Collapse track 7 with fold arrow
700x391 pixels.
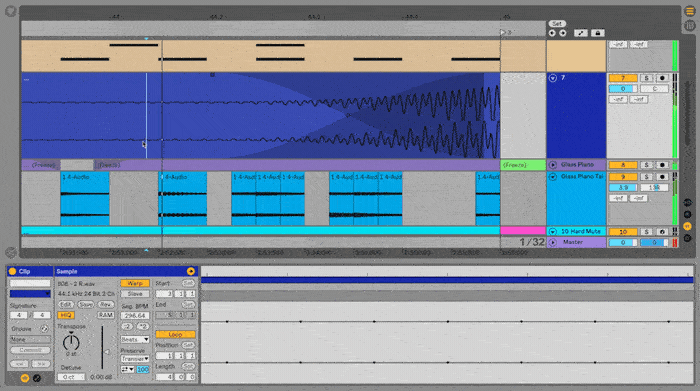click(553, 78)
